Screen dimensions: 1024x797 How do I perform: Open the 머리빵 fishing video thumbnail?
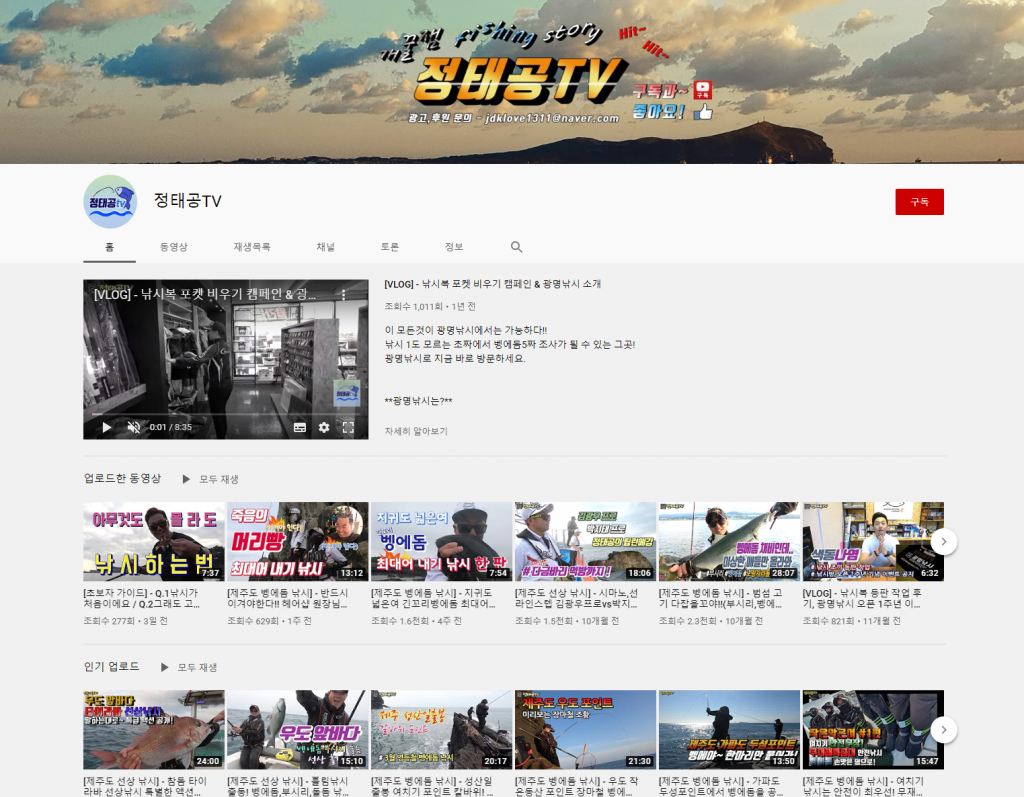click(x=297, y=541)
